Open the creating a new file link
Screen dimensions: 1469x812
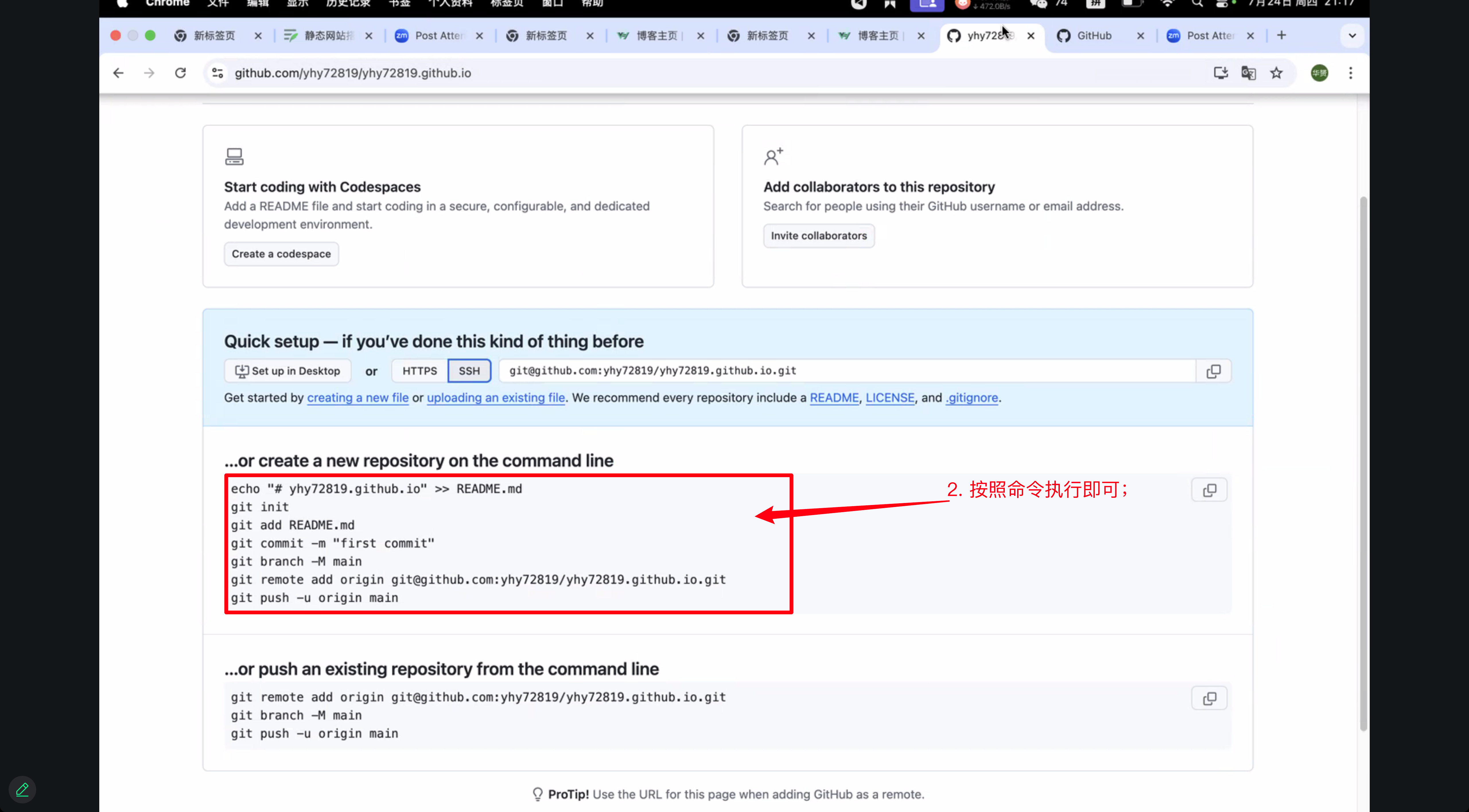tap(358, 398)
